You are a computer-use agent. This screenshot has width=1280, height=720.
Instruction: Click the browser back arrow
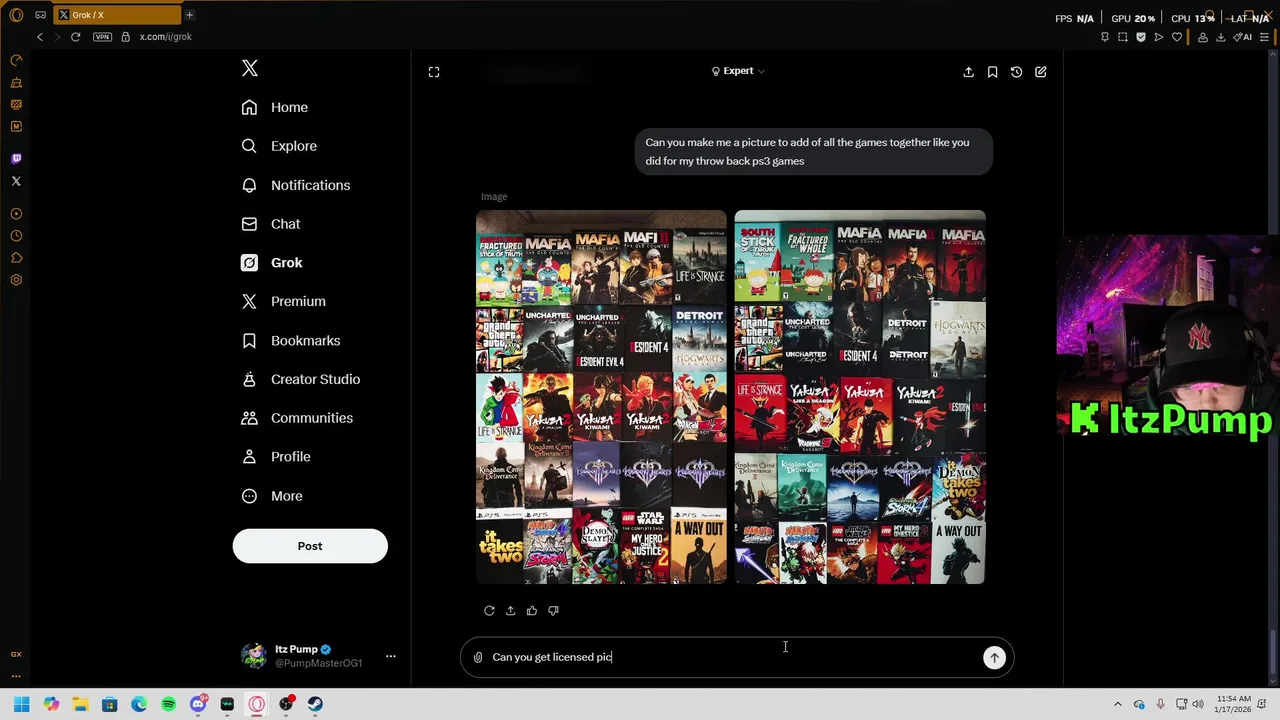(x=40, y=37)
